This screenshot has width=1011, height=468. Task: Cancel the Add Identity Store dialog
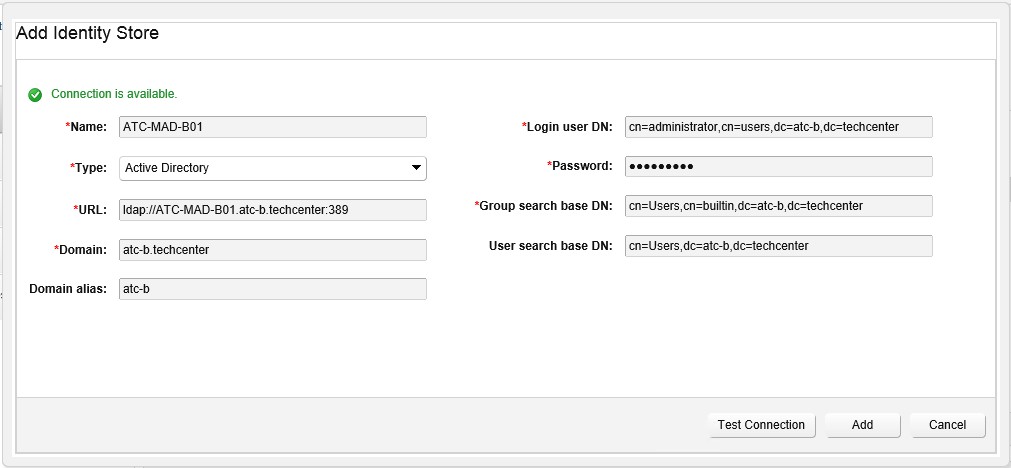coord(947,425)
